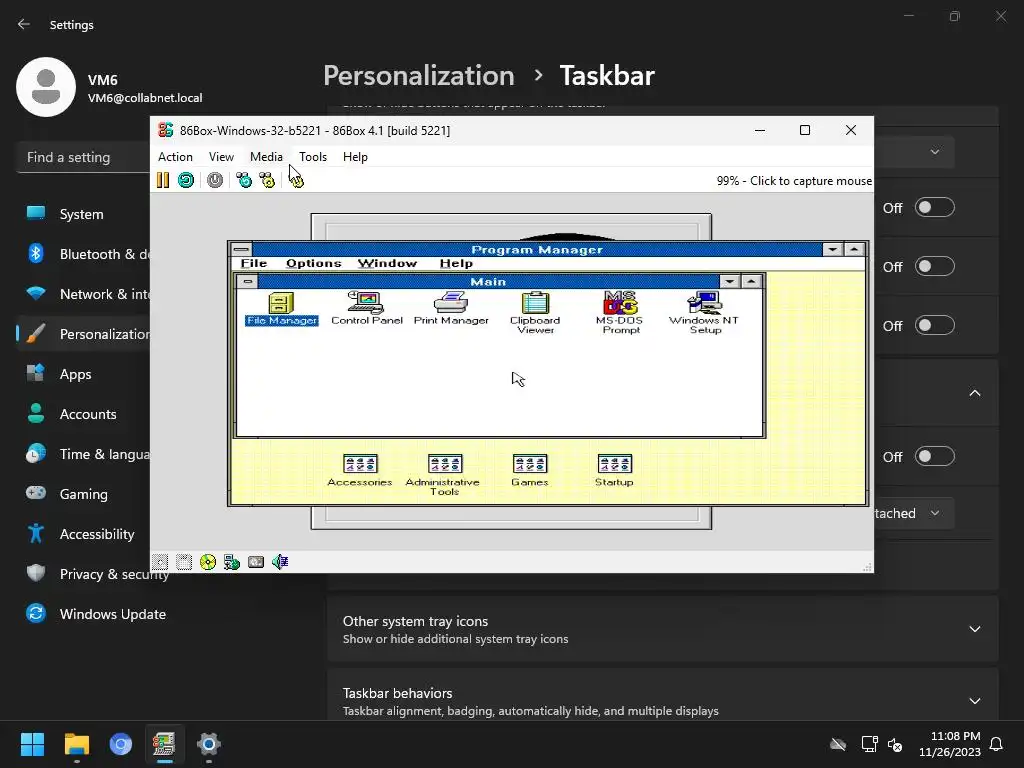Open the browser icon on the taskbar
This screenshot has width=1024, height=768.
click(x=121, y=744)
